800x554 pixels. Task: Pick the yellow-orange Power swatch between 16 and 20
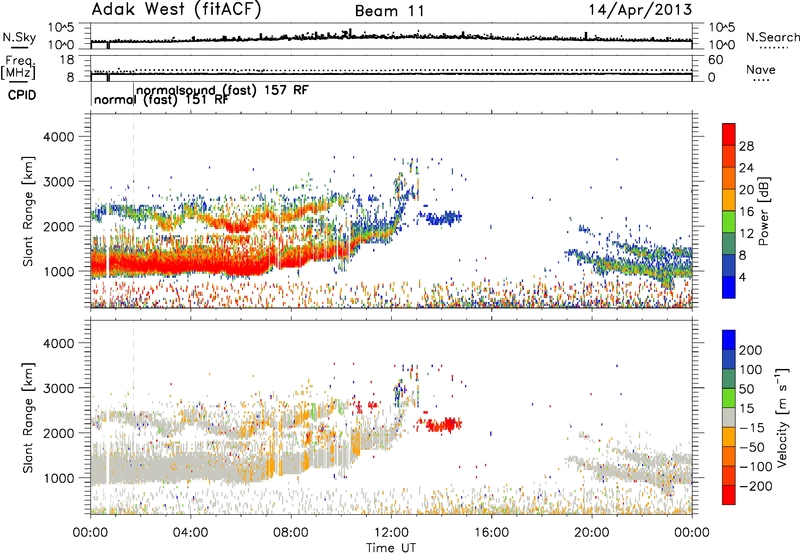point(729,199)
